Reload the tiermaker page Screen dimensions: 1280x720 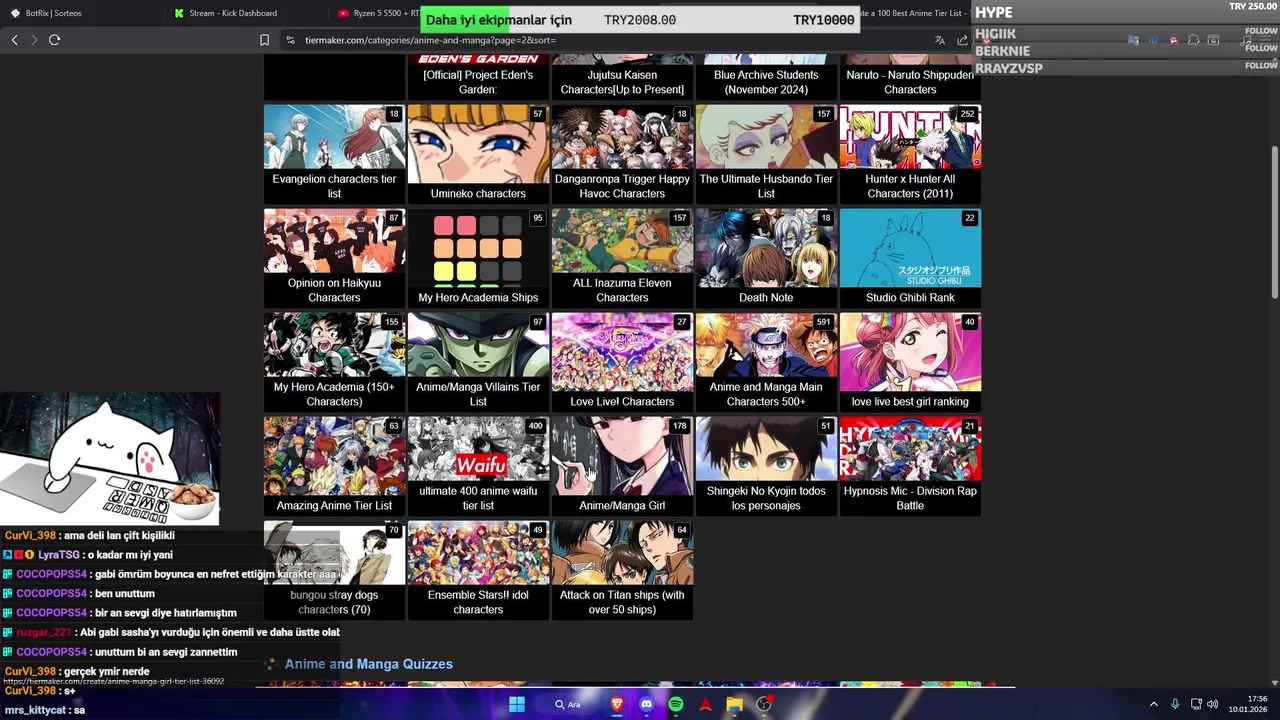tap(54, 40)
